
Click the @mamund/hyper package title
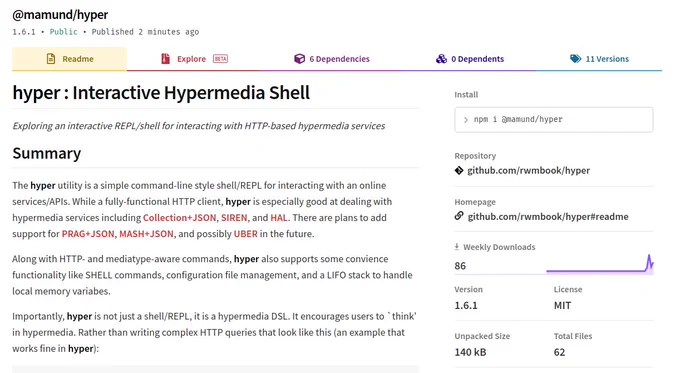point(60,14)
